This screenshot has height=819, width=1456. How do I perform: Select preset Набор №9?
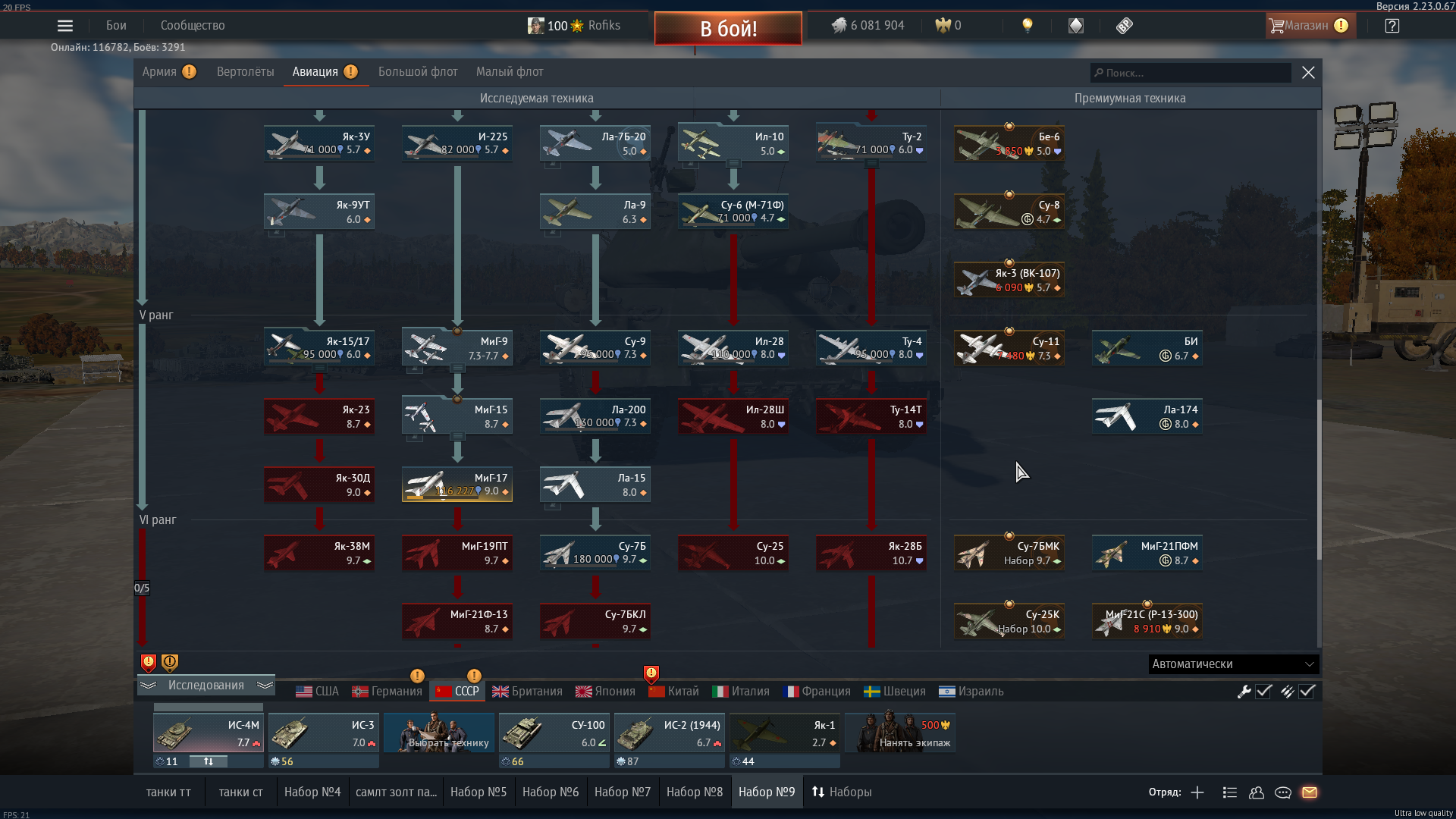coord(767,792)
